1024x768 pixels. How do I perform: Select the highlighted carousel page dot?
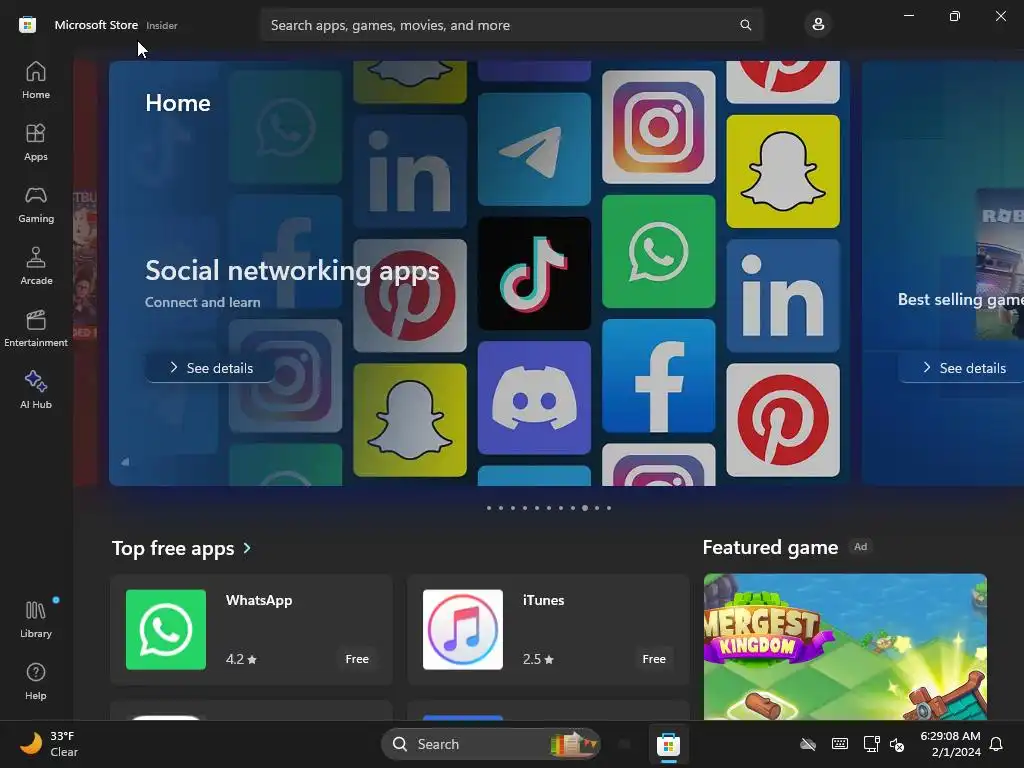(x=584, y=507)
